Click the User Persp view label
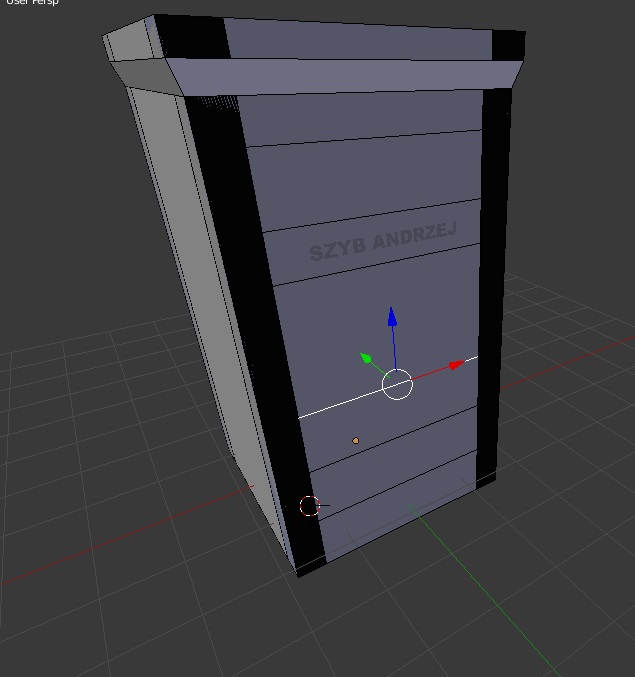The width and height of the screenshot is (635, 677). tap(30, 3)
